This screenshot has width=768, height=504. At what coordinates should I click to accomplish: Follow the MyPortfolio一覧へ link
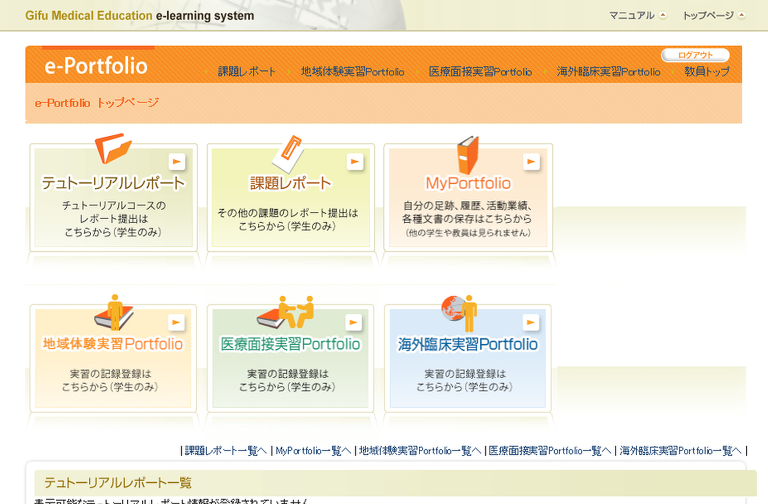(x=313, y=451)
